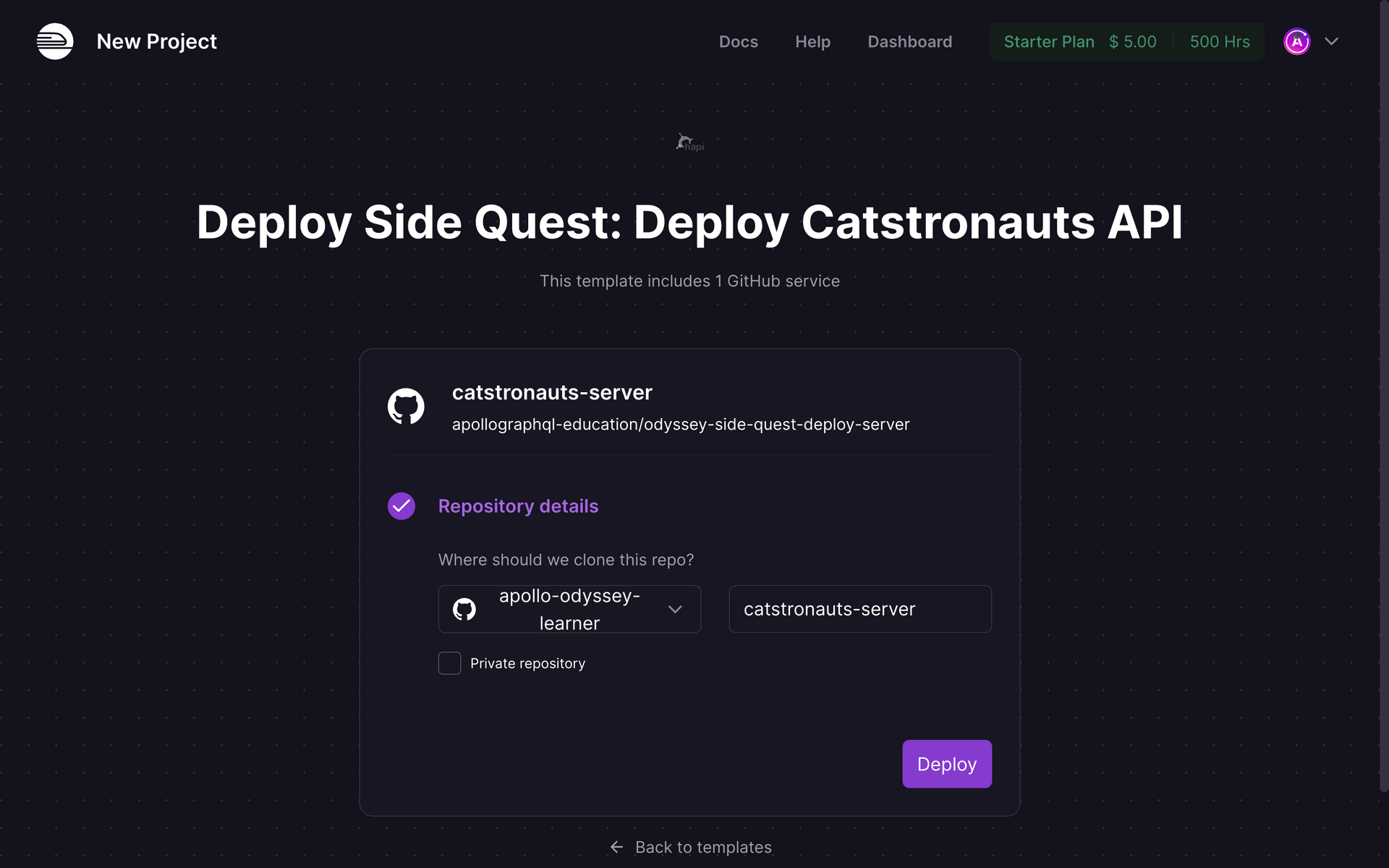Open the user avatar icon
Image resolution: width=1389 pixels, height=868 pixels.
pos(1296,42)
